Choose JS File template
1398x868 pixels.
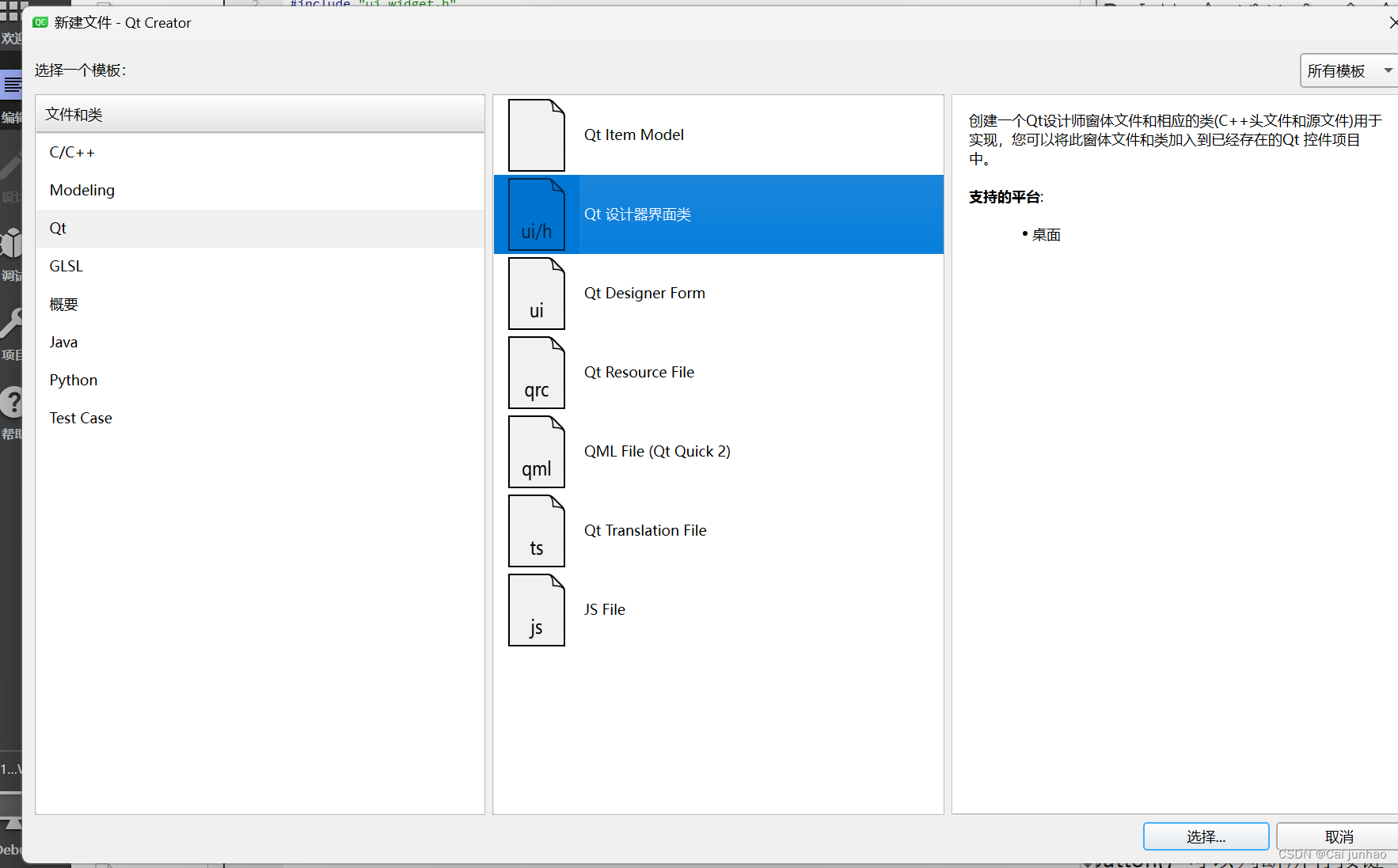pos(719,610)
